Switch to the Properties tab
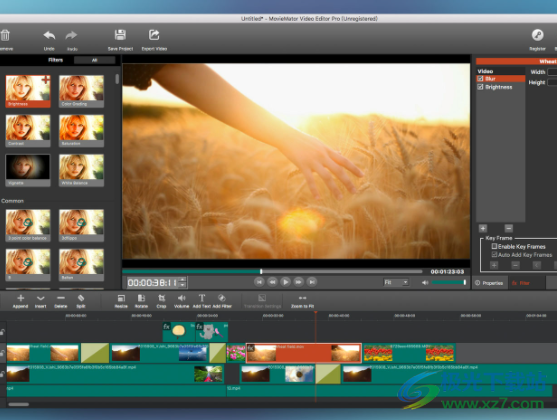The image size is (557, 420). 490,283
